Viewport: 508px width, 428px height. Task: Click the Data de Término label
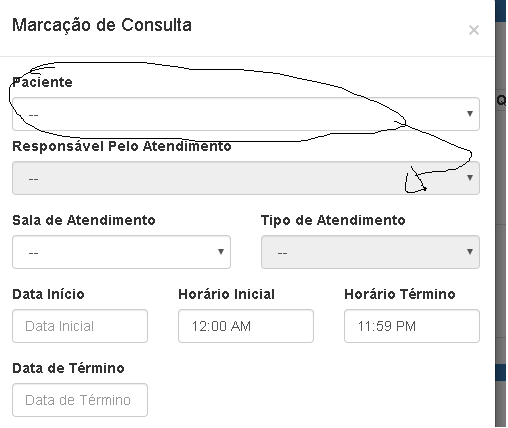pyautogui.click(x=68, y=368)
